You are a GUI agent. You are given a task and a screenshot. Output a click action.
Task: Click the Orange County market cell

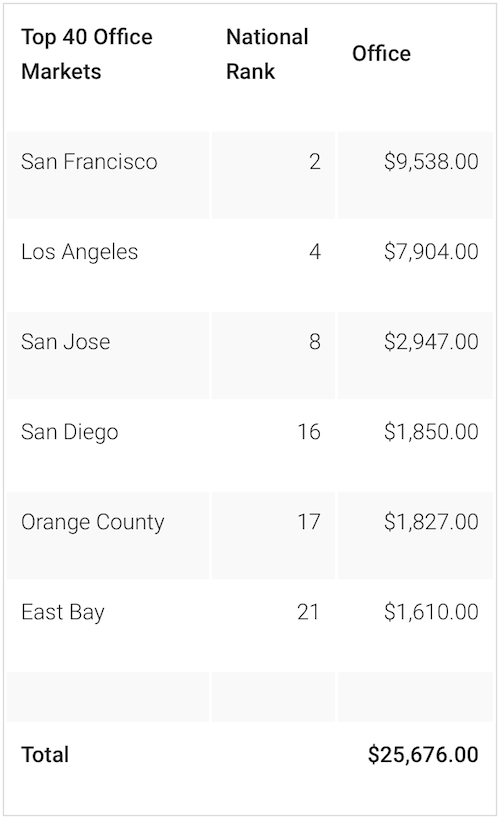[x=92, y=522]
